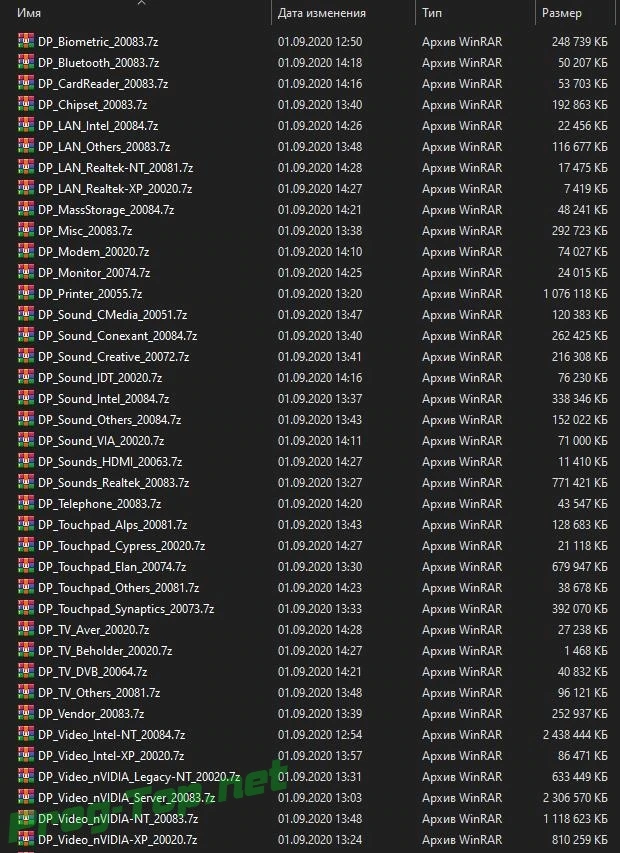Viewport: 620px width, 853px height.
Task: Click the size value 7 419 КБ
Action: point(586,188)
